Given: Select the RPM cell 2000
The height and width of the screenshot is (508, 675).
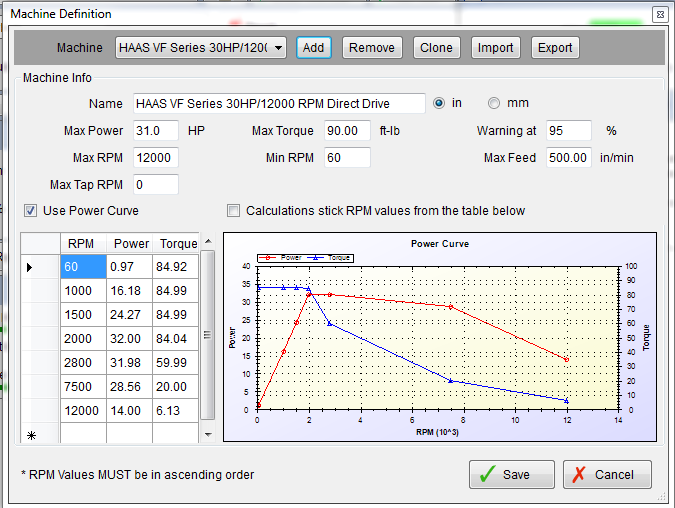Looking at the screenshot, I should [x=83, y=339].
